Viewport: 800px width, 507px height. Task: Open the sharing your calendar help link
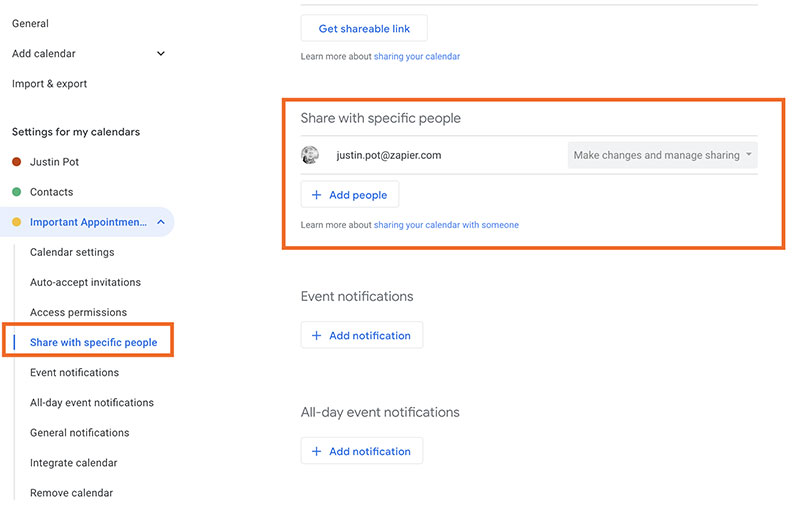(417, 57)
